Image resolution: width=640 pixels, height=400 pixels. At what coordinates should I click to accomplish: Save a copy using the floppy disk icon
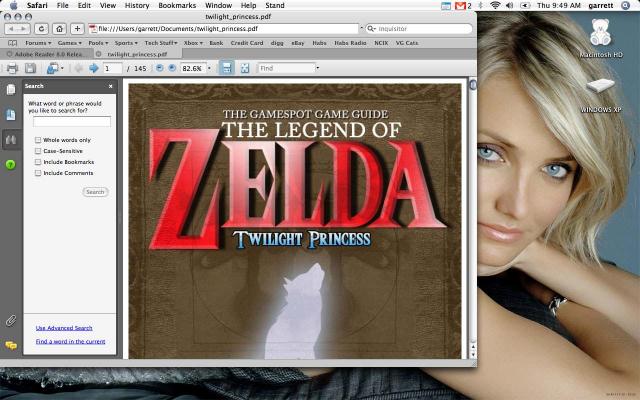point(31,68)
